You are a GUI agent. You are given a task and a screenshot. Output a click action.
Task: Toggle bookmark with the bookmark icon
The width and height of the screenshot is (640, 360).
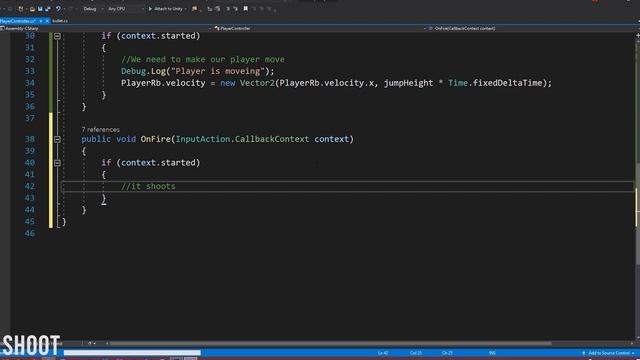[x=246, y=9]
